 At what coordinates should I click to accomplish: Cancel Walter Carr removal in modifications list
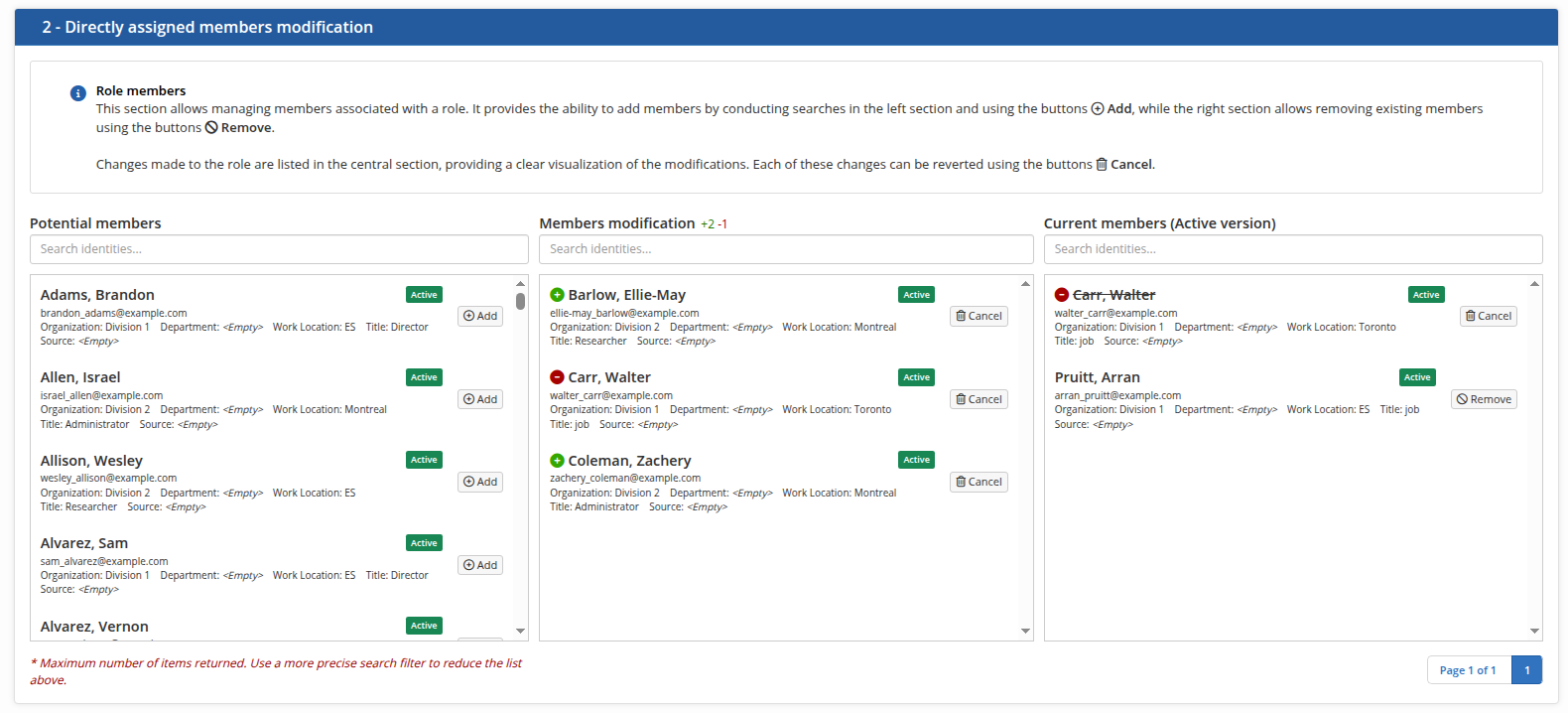979,399
